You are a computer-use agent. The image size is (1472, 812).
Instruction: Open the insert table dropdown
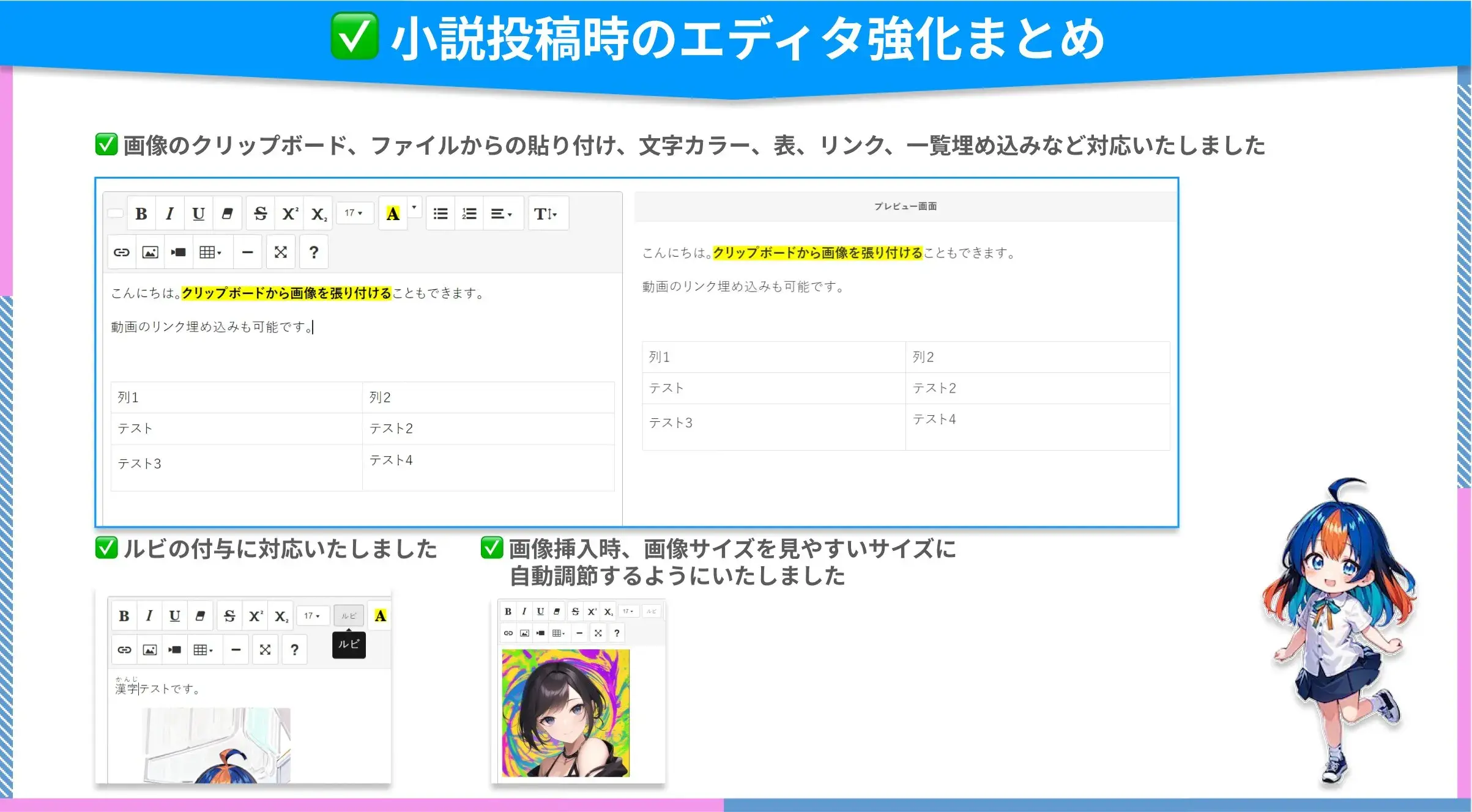(x=210, y=252)
